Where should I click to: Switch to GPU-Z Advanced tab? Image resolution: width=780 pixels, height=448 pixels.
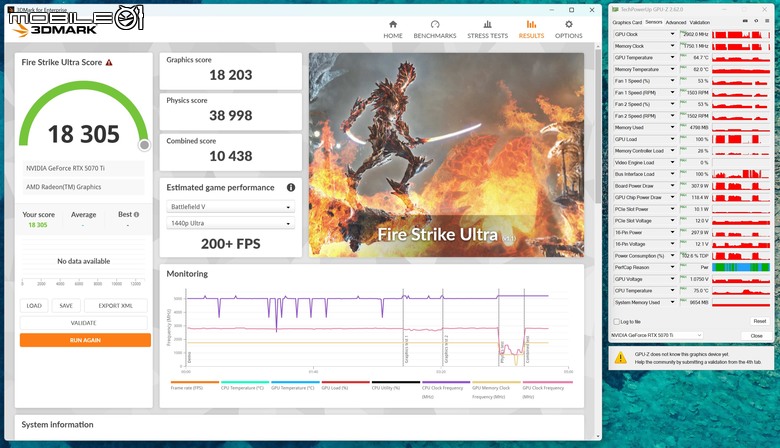click(x=676, y=22)
